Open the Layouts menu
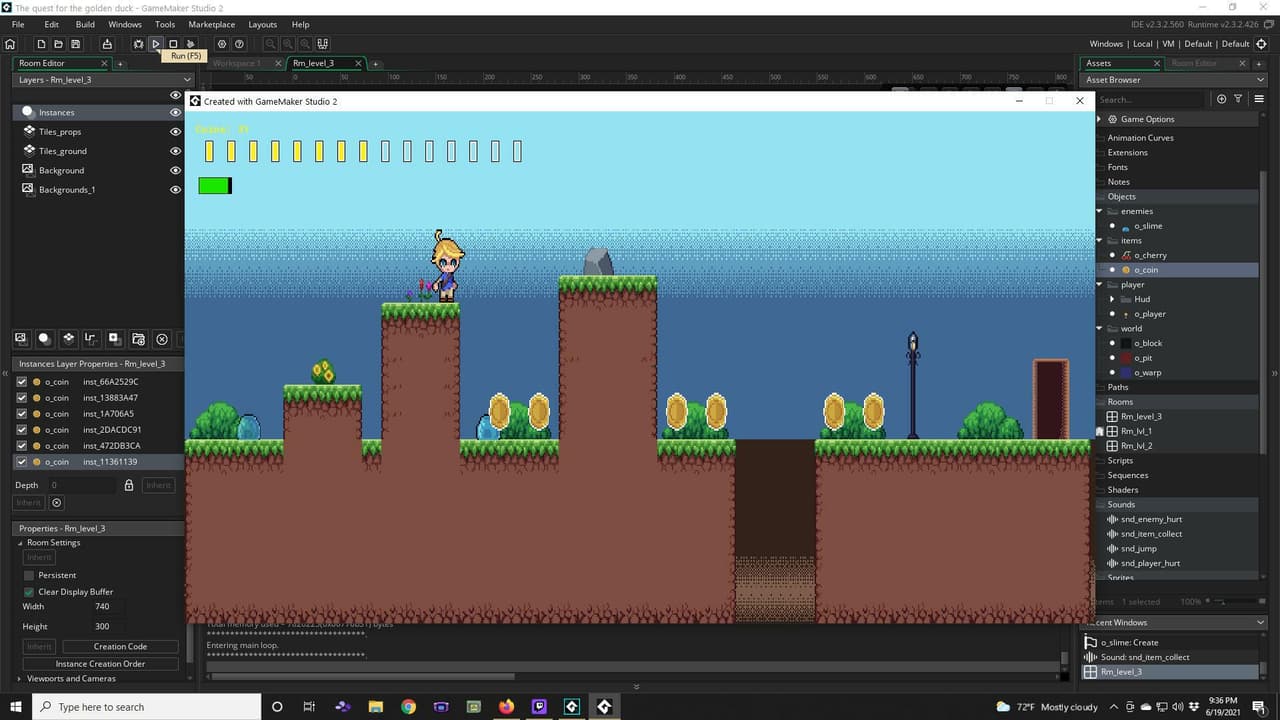This screenshot has width=1280, height=720. pyautogui.click(x=262, y=24)
